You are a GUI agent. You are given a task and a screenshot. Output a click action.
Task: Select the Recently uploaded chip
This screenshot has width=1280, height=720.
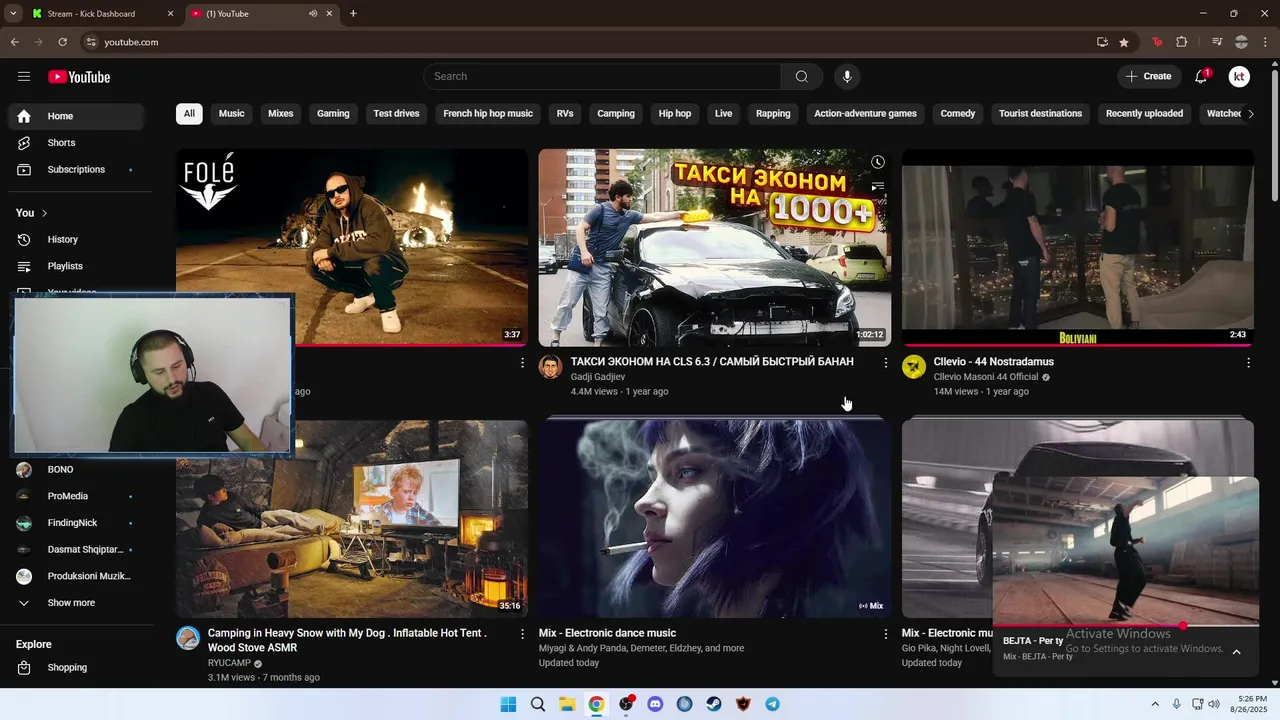[1144, 114]
